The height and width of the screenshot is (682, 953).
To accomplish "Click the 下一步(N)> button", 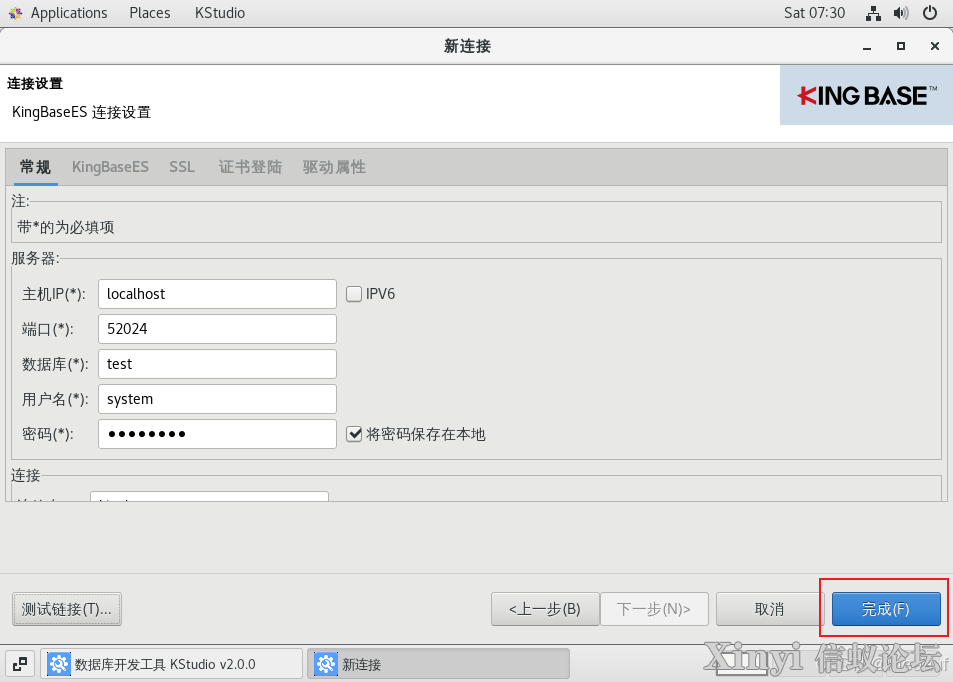I will pyautogui.click(x=654, y=609).
